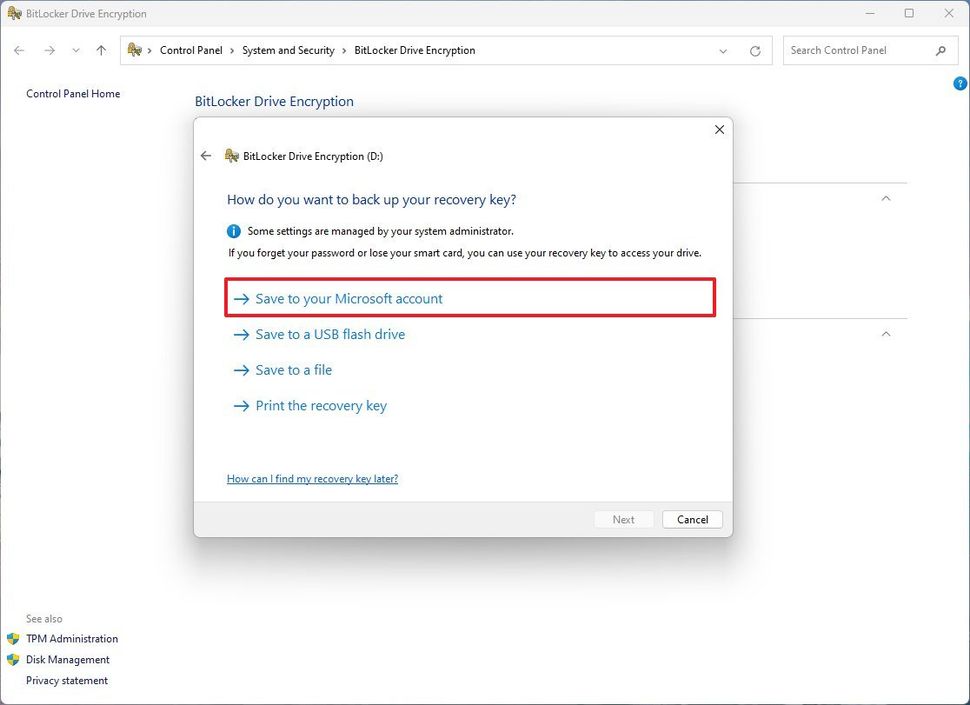
Task: Select Save to a USB flash drive
Action: pos(329,334)
